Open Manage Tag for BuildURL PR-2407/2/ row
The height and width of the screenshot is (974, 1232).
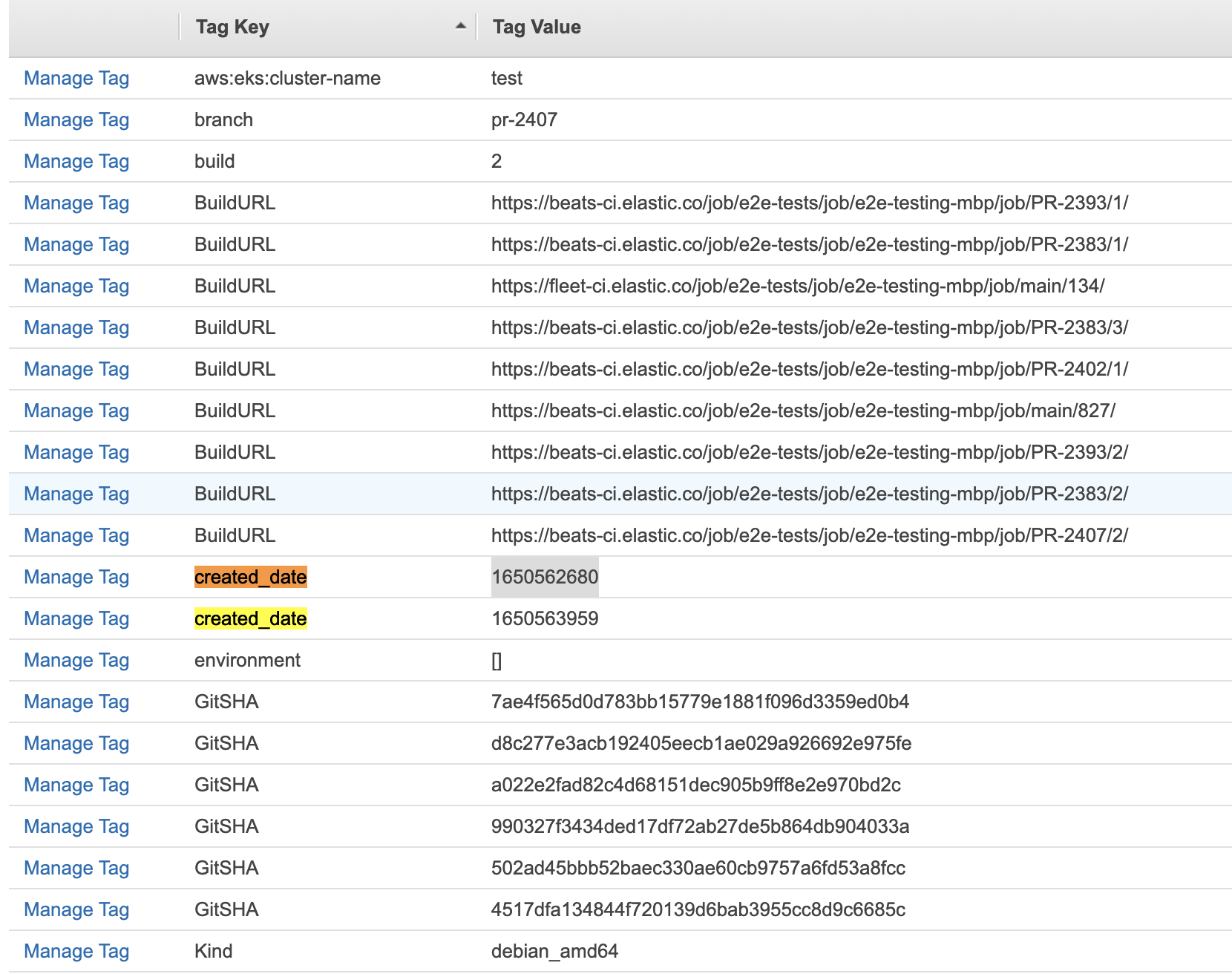click(x=76, y=535)
